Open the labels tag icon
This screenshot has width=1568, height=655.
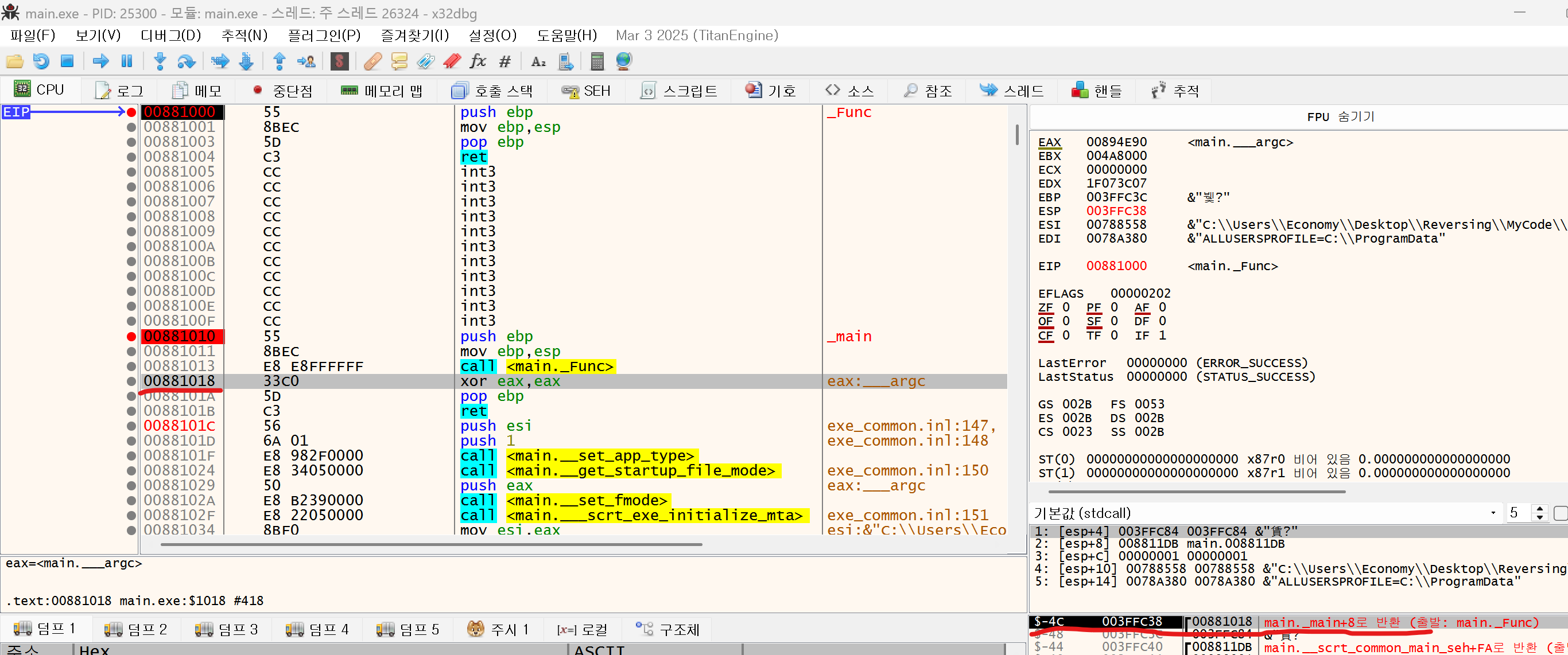click(425, 61)
